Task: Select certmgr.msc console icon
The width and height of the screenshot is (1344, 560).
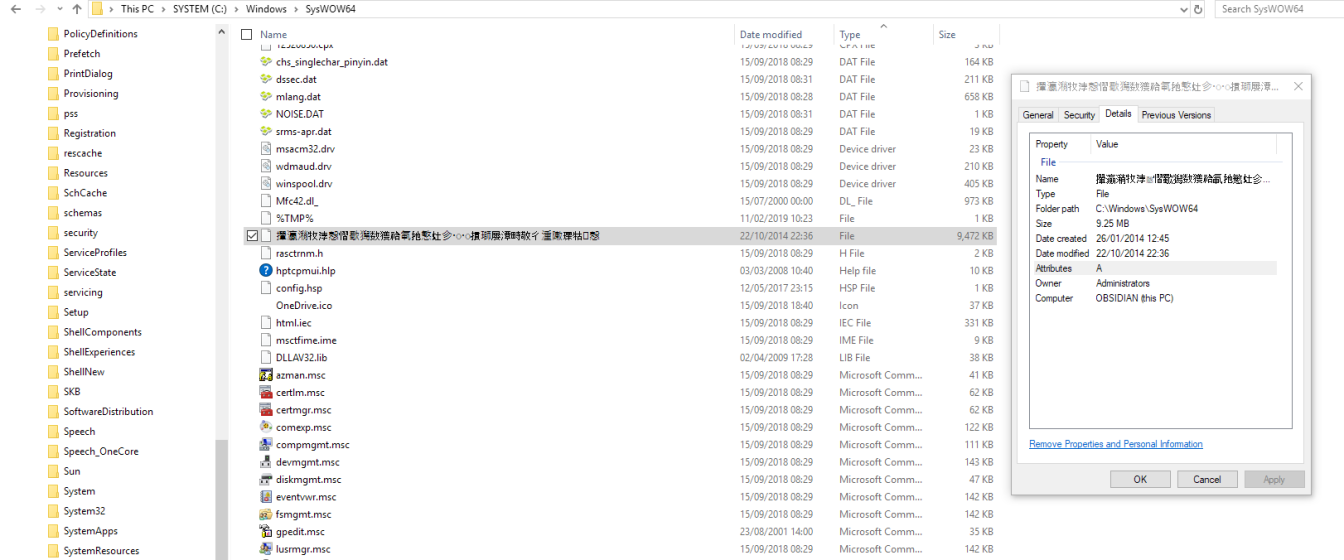Action: [266, 410]
